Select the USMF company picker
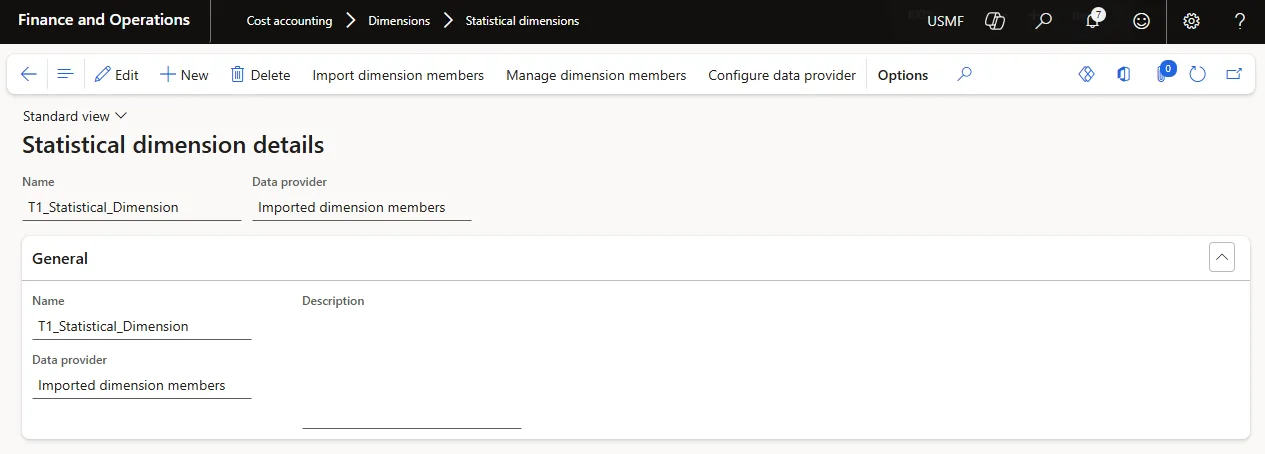Screen dimensions: 1265x454 coord(945,21)
